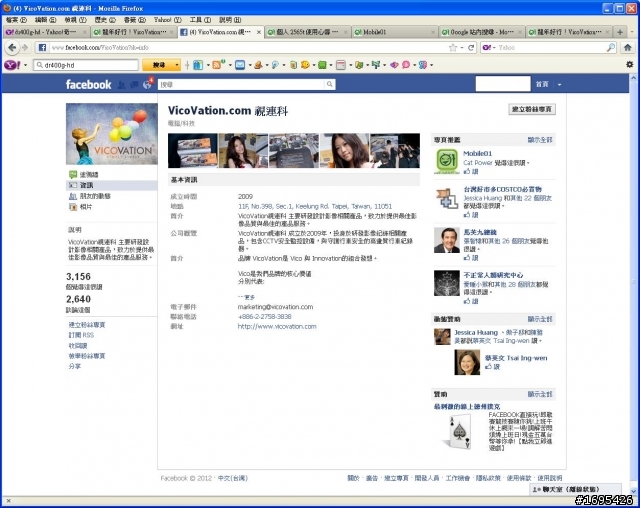The height and width of the screenshot is (508, 640).
Task: Open Yahoo toolbar settings gear
Action: click(x=629, y=64)
